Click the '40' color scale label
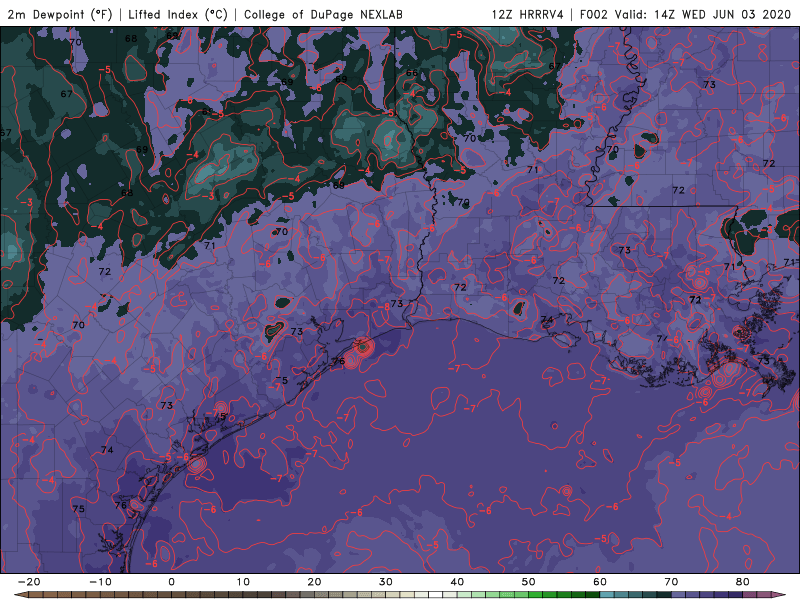Screen dimensions: 800x600 point(457,582)
